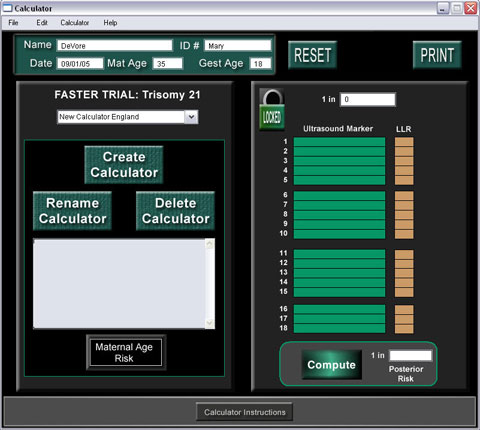Image resolution: width=480 pixels, height=430 pixels.
Task: Click the LLR swatch for row 6
Action: pos(404,196)
